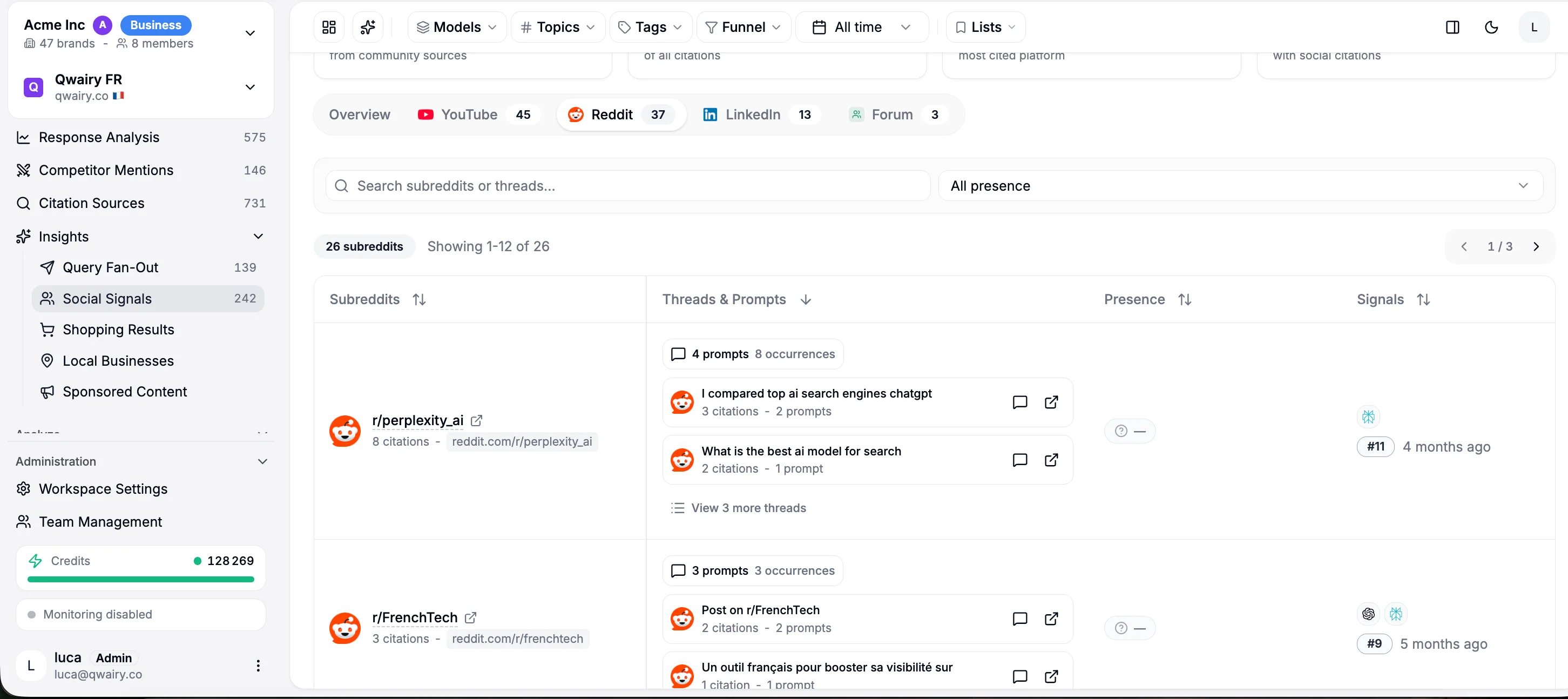This screenshot has width=1568, height=699.
Task: Click the #11 signal rank badge
Action: pos(1376,447)
